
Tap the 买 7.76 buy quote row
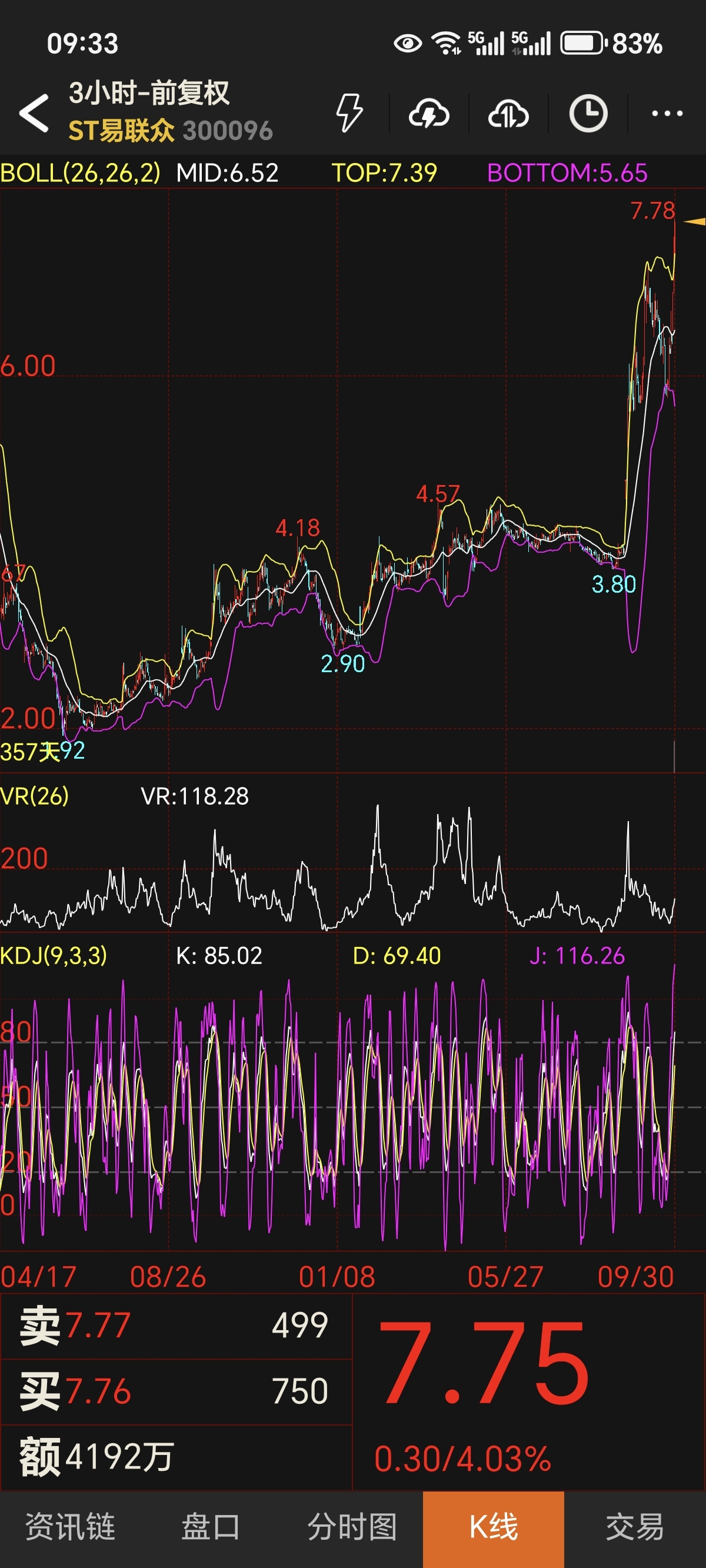pos(176,1391)
